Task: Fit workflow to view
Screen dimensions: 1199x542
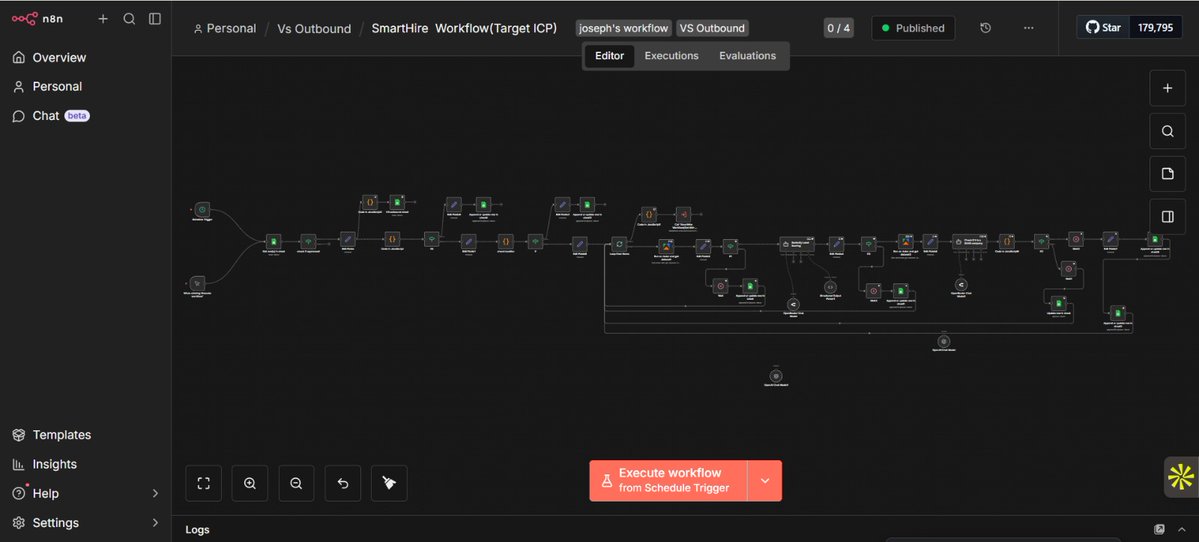Action: [x=203, y=483]
